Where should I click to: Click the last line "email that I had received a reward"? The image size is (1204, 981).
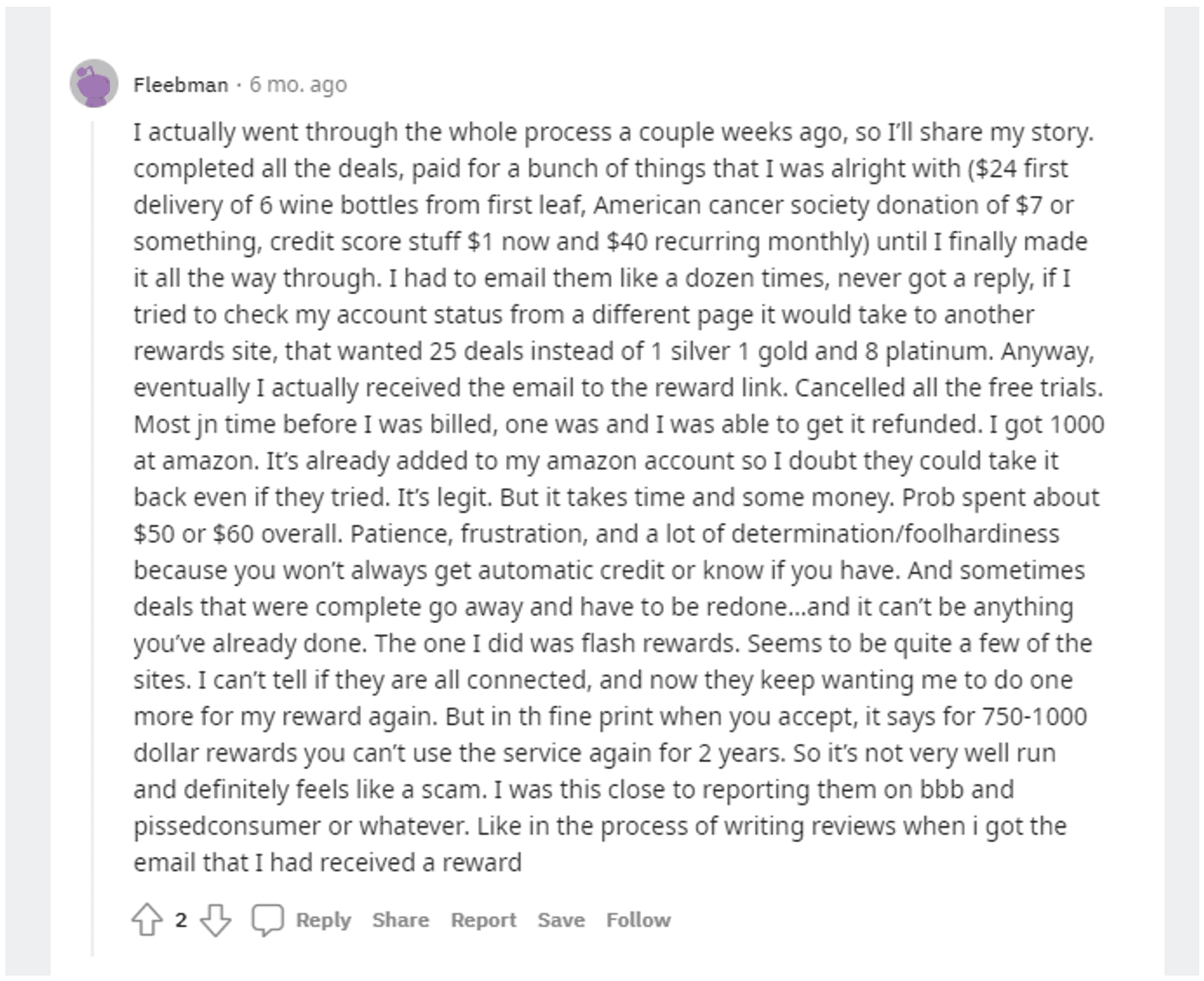point(327,862)
